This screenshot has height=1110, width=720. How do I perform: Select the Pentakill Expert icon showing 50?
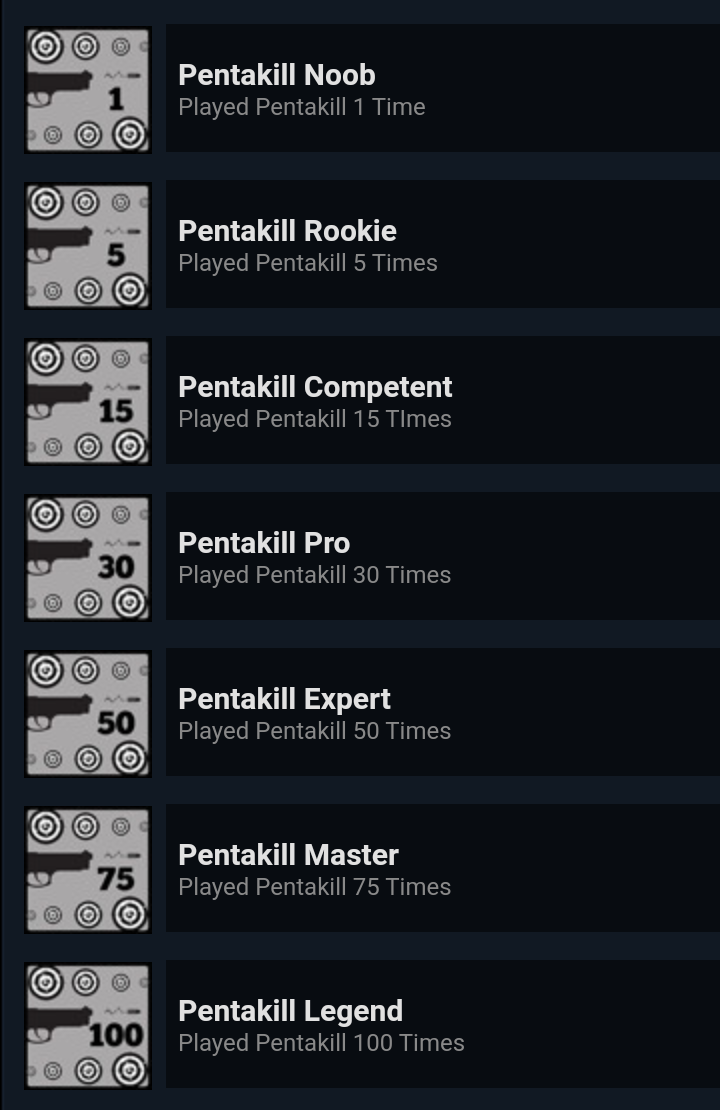pyautogui.click(x=88, y=713)
